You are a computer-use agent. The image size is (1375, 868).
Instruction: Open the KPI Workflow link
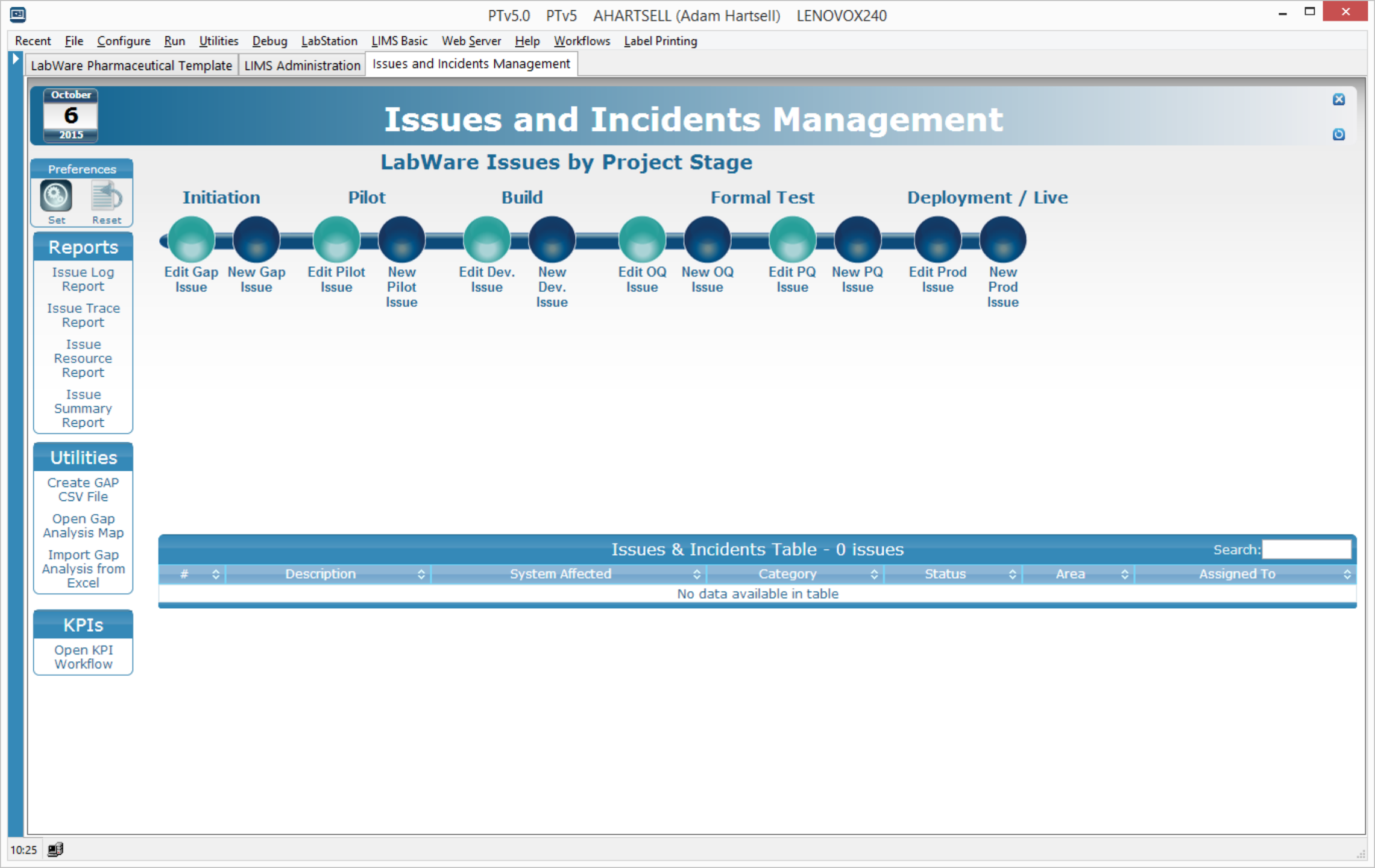[x=83, y=657]
